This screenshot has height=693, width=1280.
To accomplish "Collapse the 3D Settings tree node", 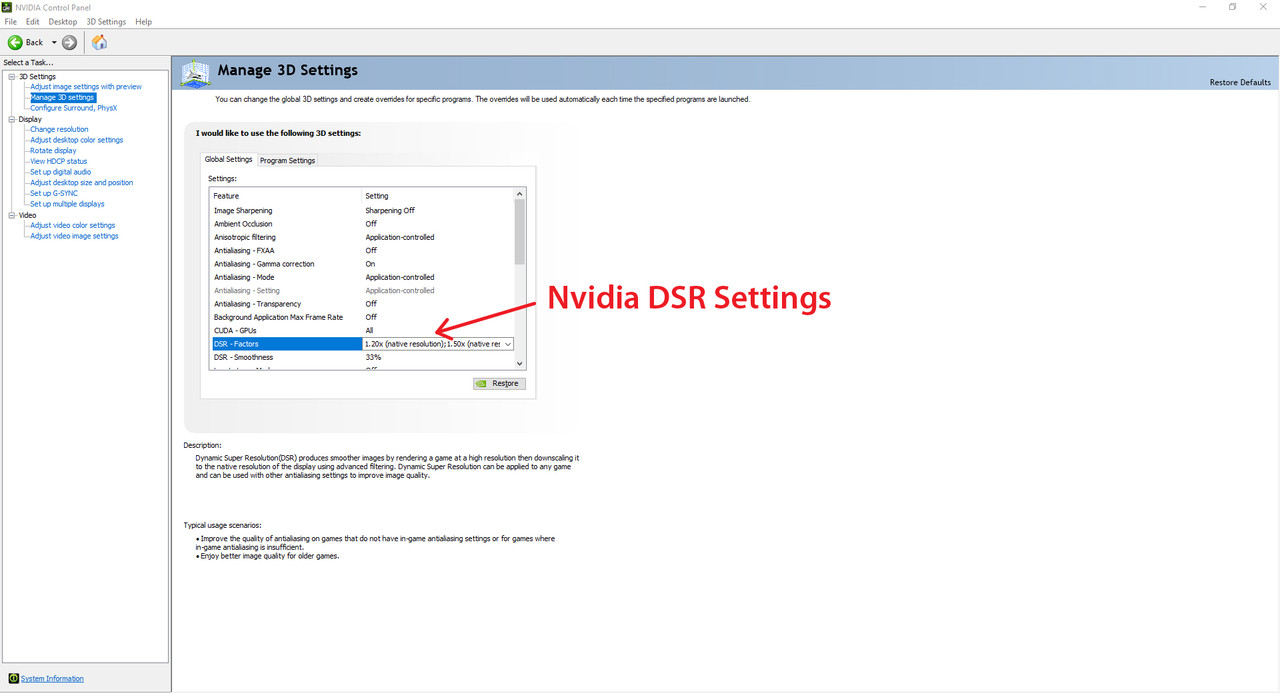I will pos(12,76).
